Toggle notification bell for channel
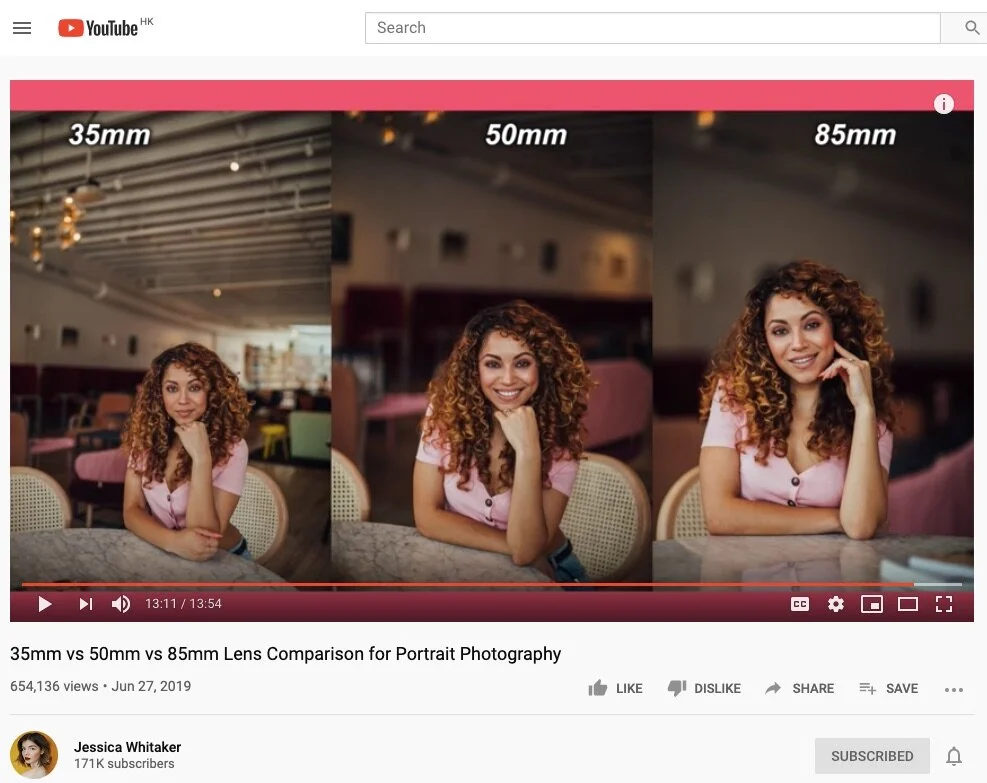 [x=954, y=756]
